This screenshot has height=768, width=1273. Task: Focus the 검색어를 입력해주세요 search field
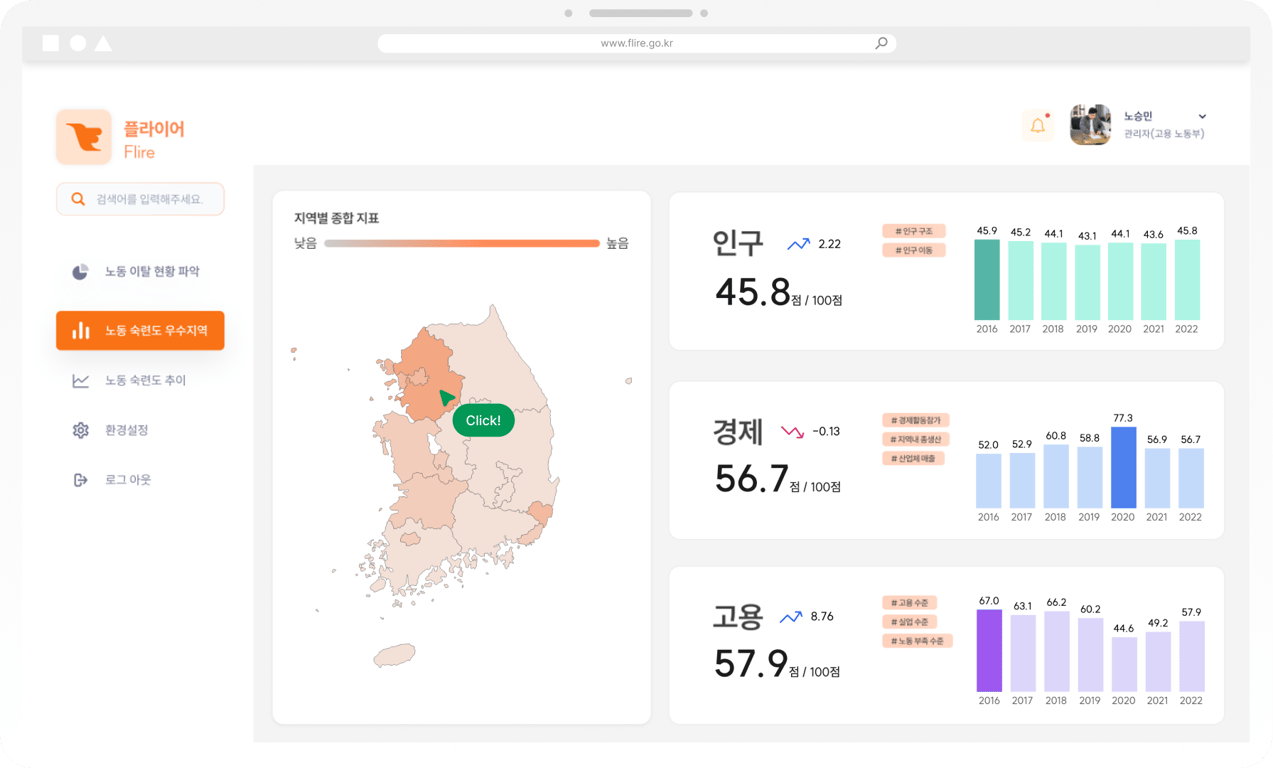[x=140, y=199]
